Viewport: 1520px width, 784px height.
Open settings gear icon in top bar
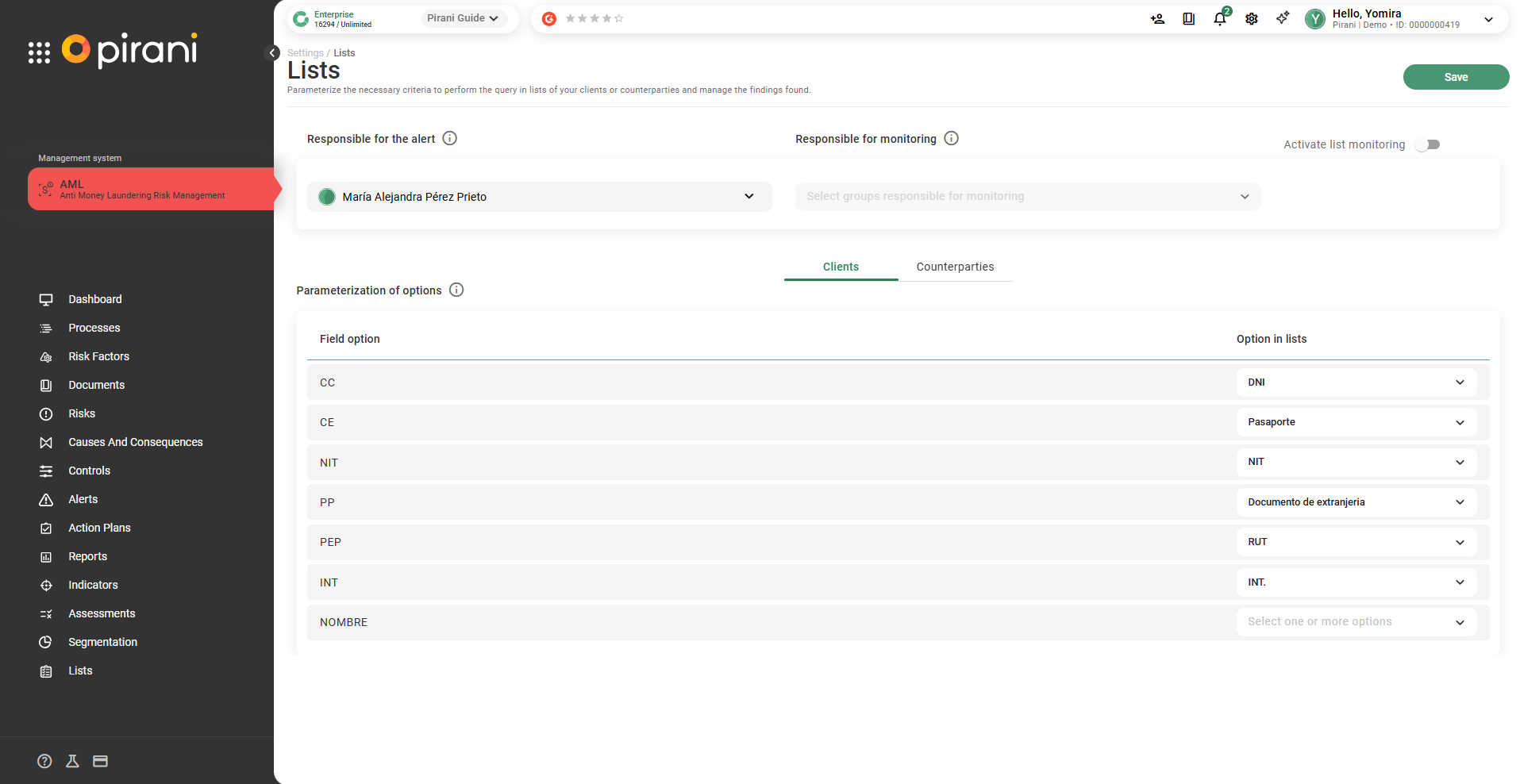(1251, 19)
